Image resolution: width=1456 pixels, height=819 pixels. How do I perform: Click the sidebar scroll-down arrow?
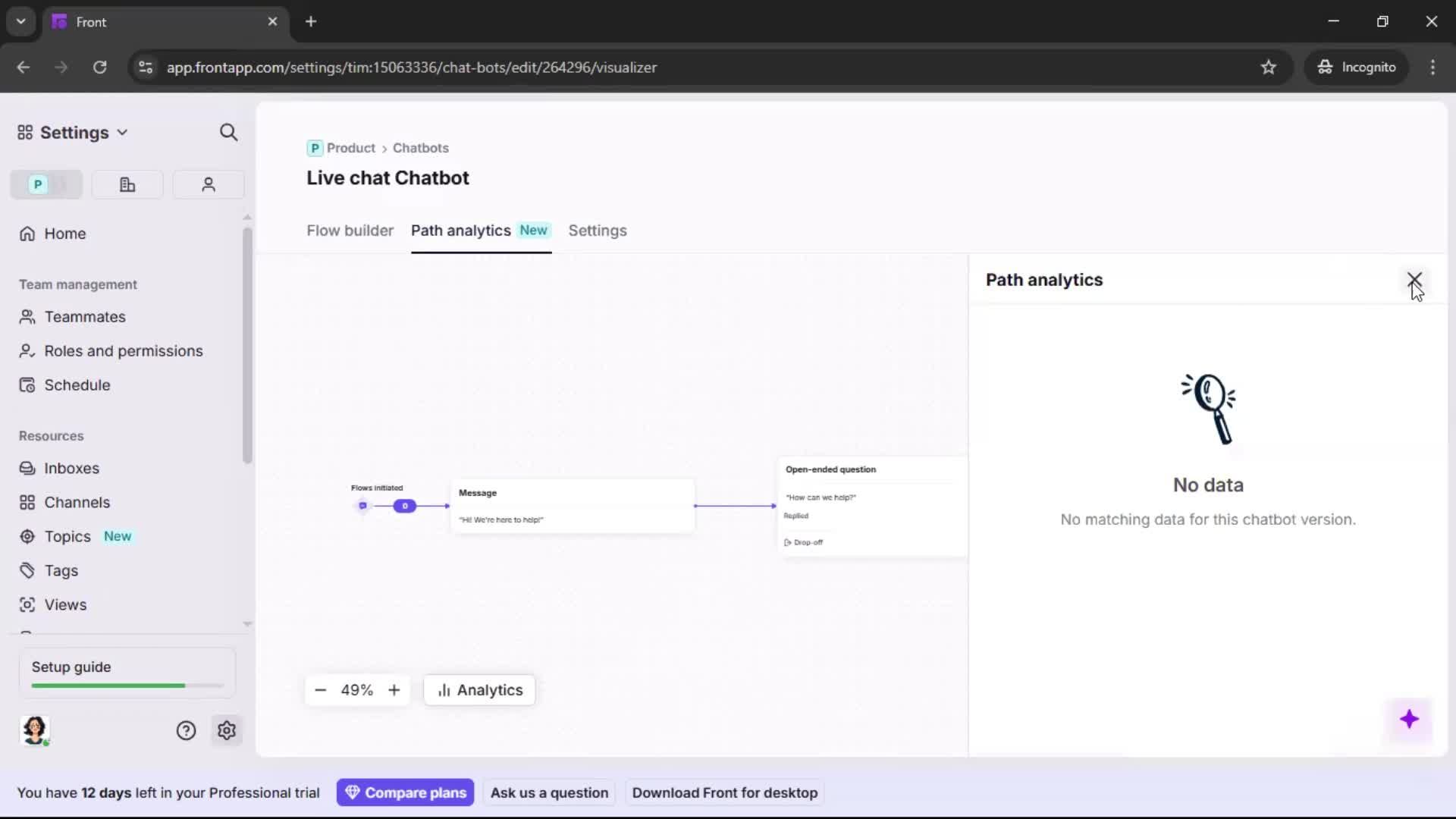pyautogui.click(x=247, y=623)
